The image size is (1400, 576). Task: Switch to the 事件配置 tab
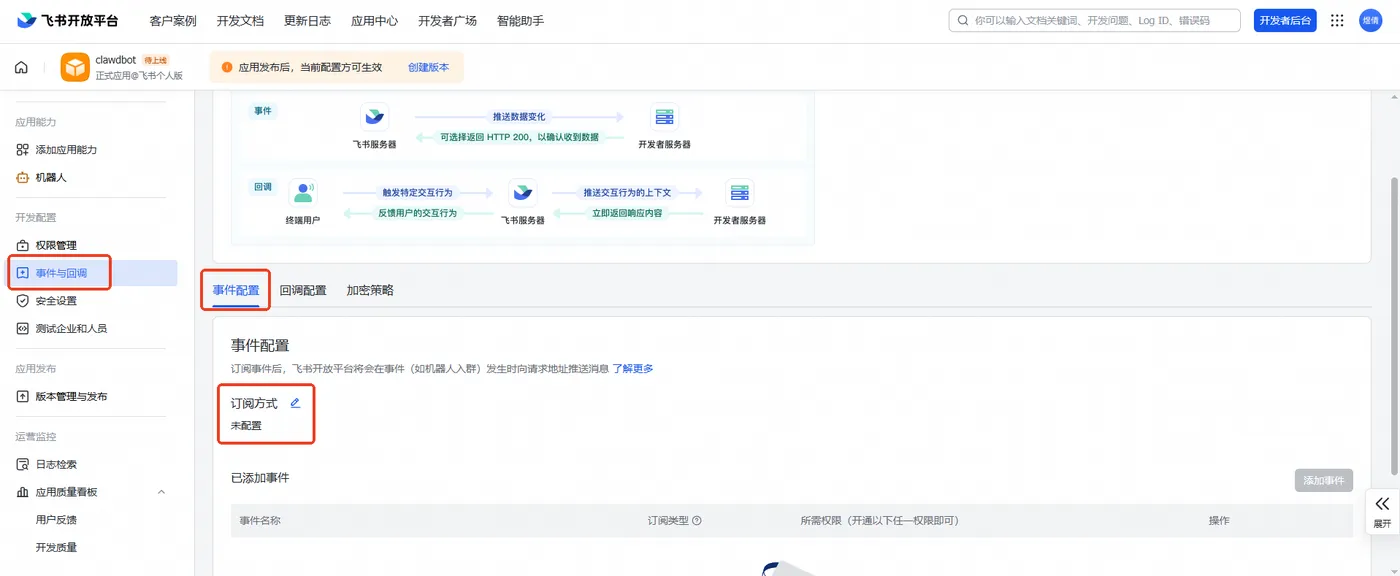point(236,291)
